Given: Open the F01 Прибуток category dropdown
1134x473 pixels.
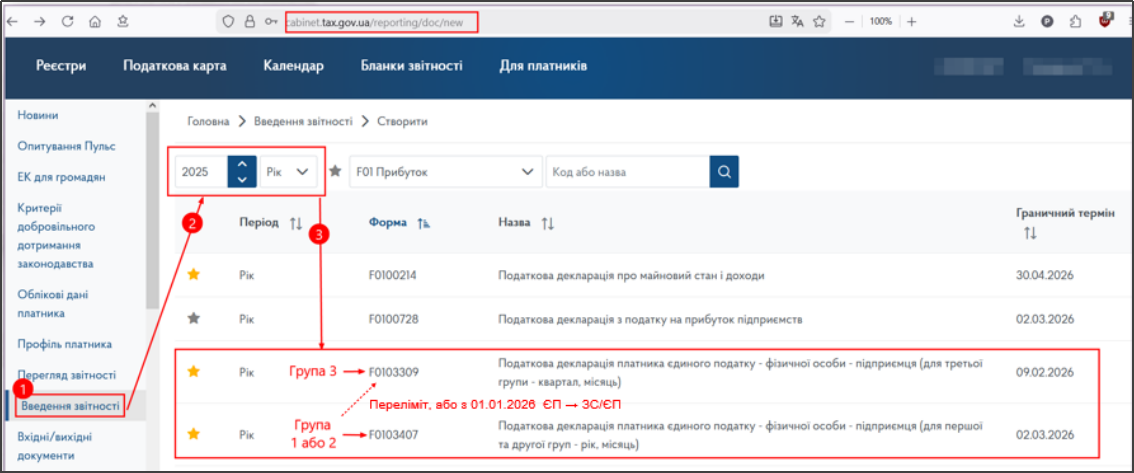Looking at the screenshot, I should click(x=446, y=172).
